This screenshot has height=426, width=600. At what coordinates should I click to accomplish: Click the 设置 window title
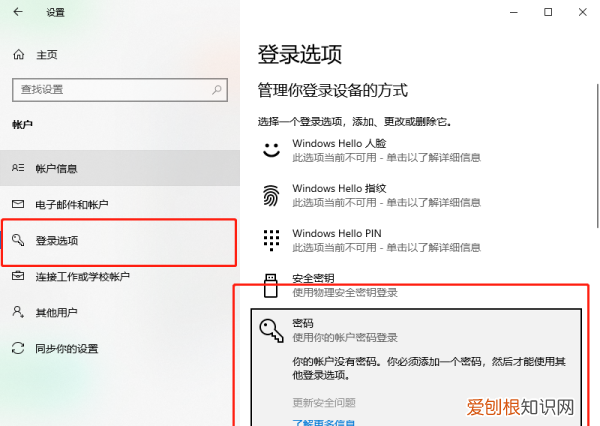[55, 12]
